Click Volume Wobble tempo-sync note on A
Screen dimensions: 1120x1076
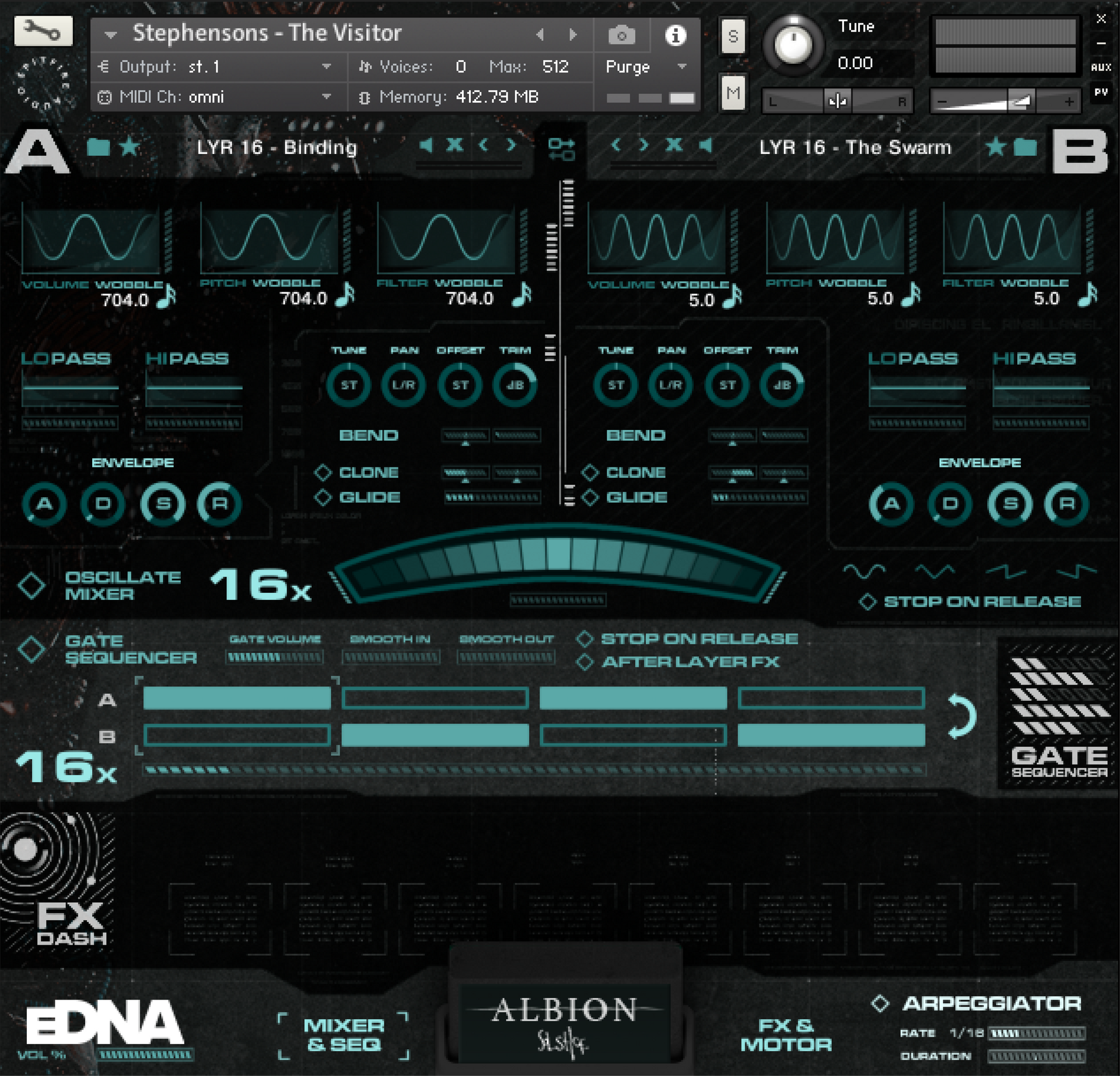pyautogui.click(x=168, y=296)
